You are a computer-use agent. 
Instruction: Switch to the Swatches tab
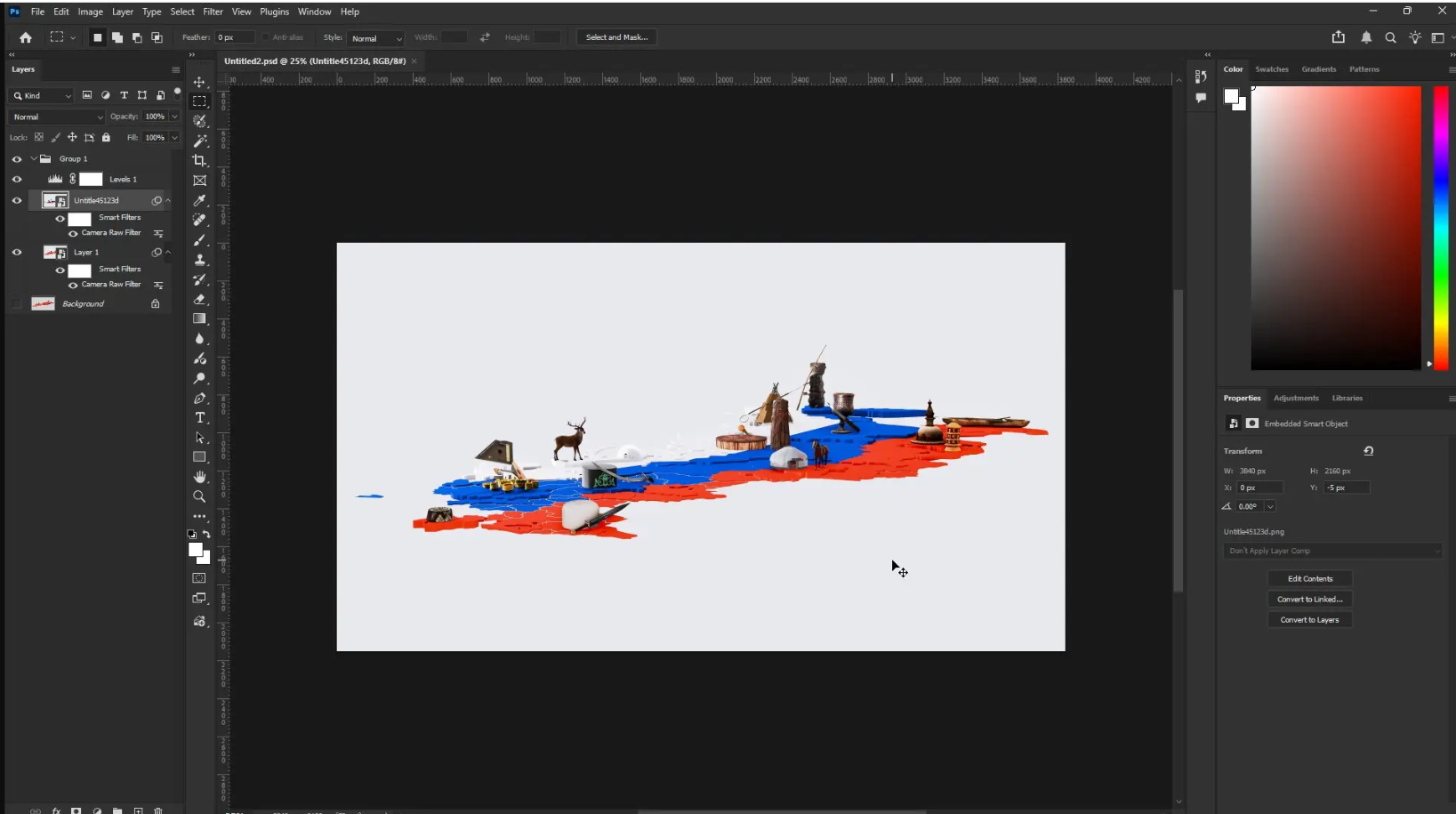click(x=1271, y=69)
